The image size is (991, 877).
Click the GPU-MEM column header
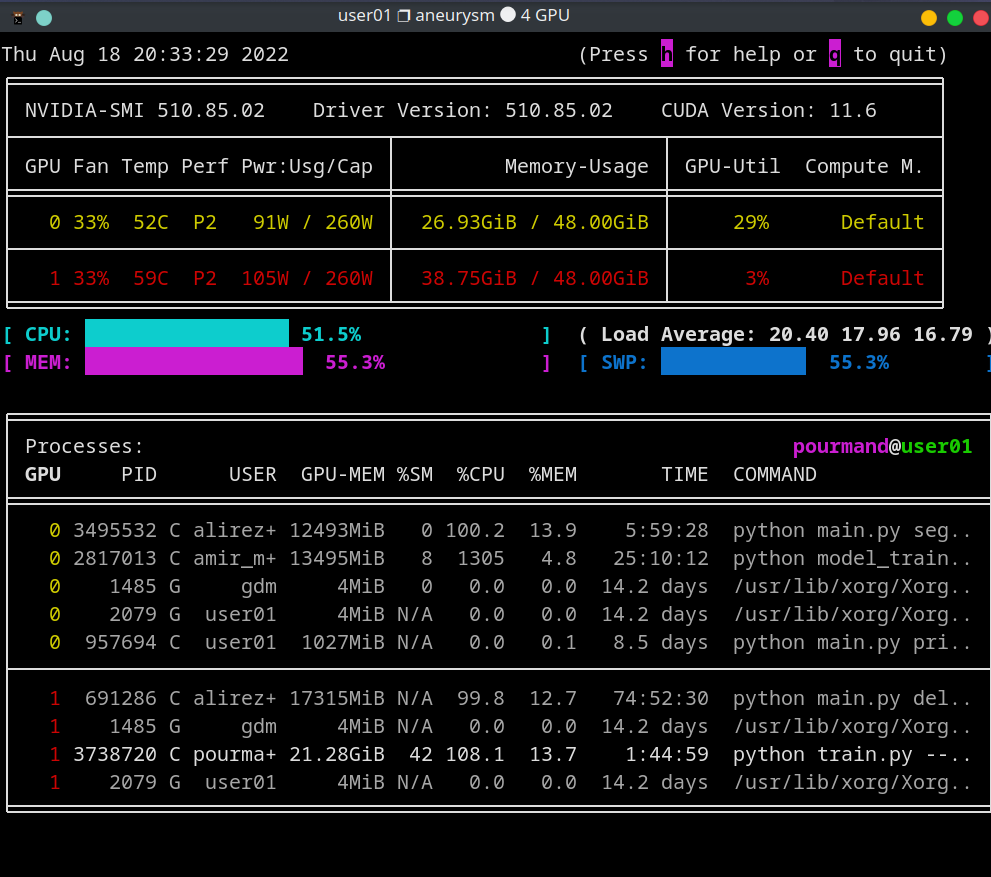342,474
